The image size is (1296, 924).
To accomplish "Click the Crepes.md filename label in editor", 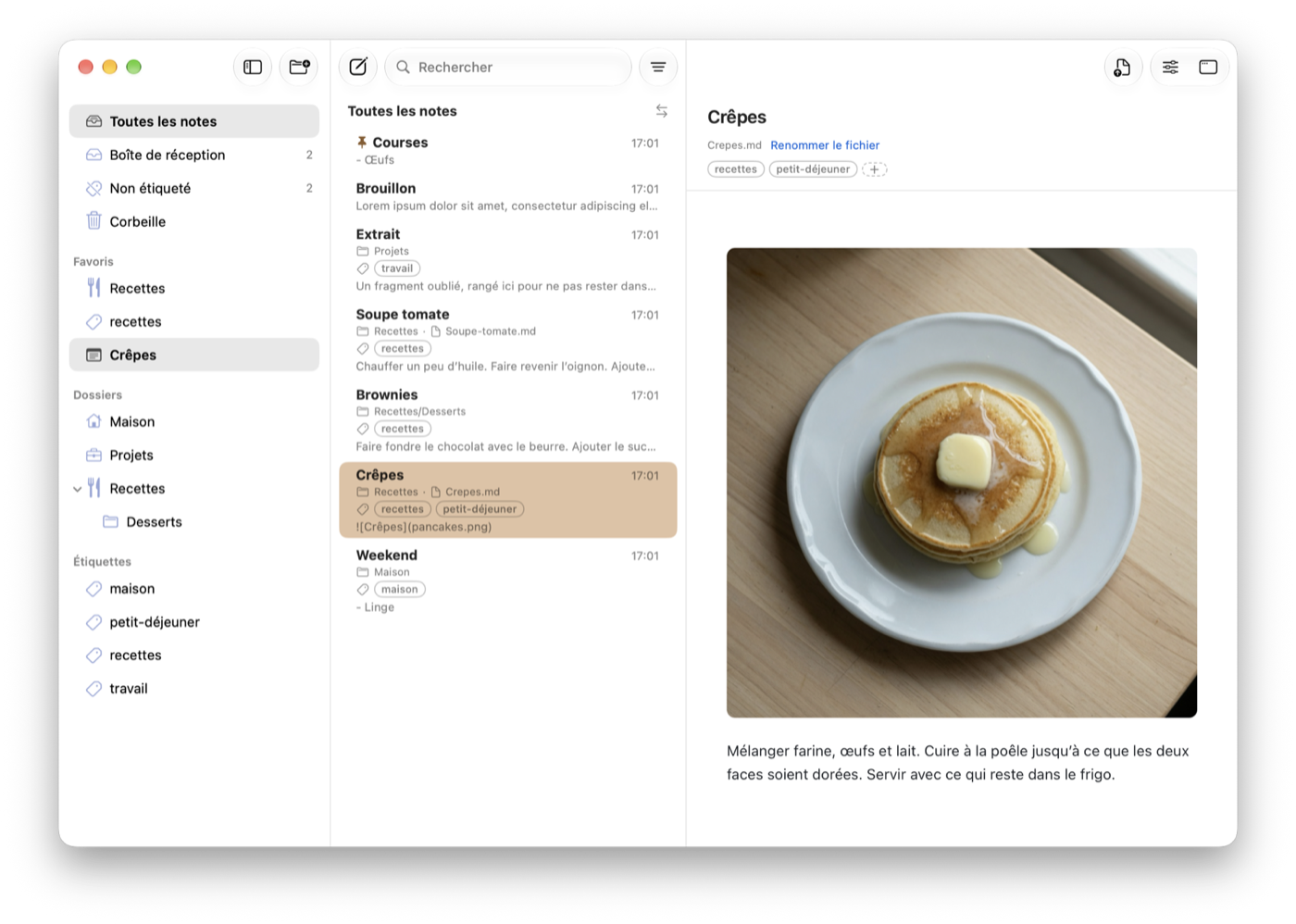I will click(x=734, y=145).
